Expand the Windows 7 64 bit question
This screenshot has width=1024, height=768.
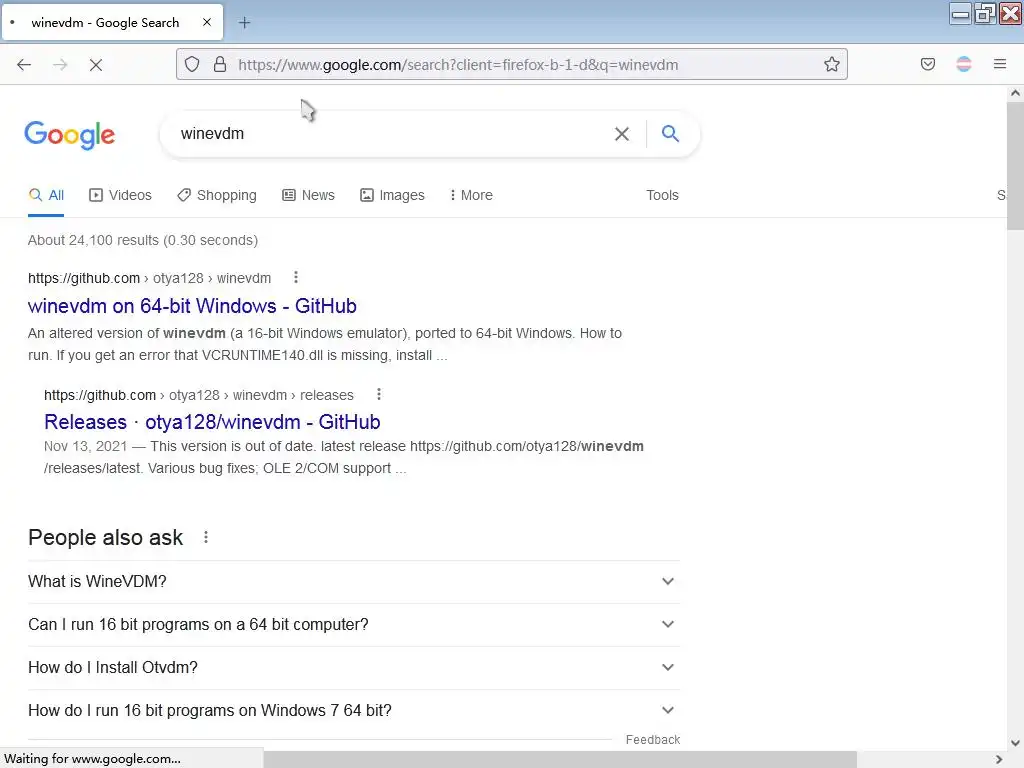tap(354, 711)
